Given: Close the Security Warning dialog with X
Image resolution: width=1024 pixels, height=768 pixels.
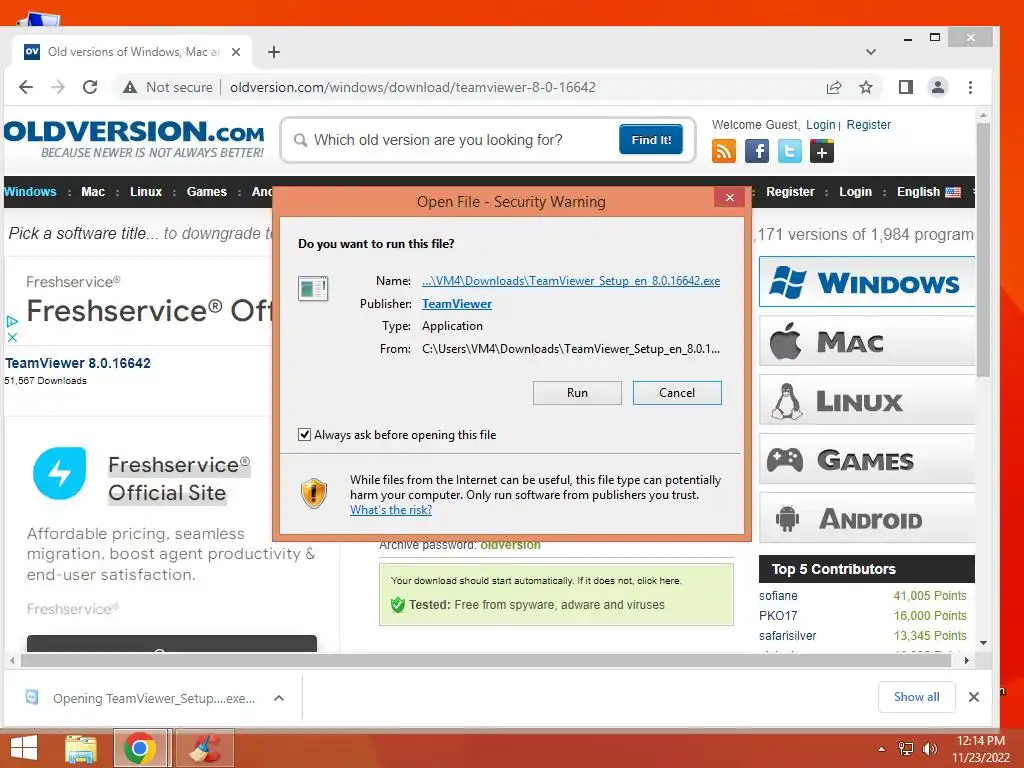Looking at the screenshot, I should 729,198.
